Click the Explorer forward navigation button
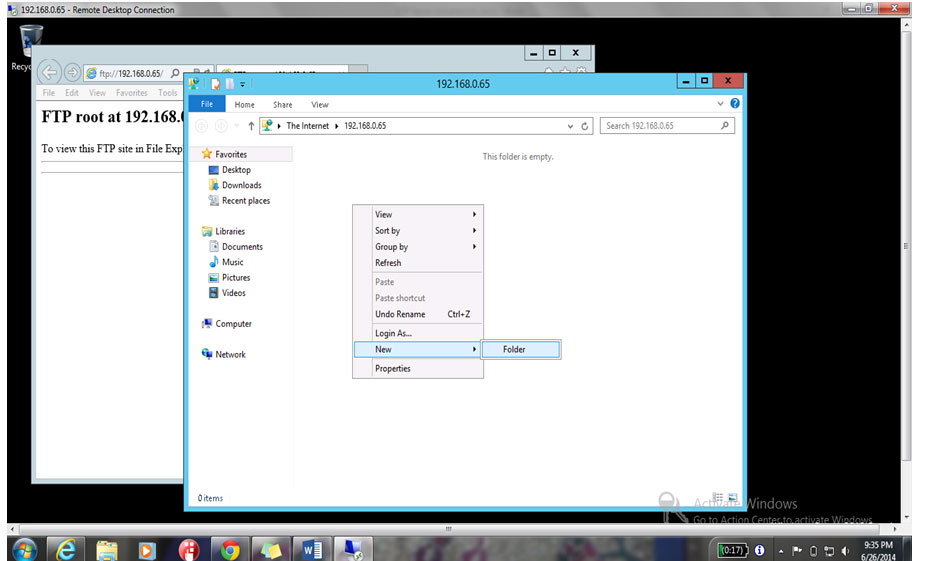Viewport: 926px width, 561px height. click(x=221, y=126)
